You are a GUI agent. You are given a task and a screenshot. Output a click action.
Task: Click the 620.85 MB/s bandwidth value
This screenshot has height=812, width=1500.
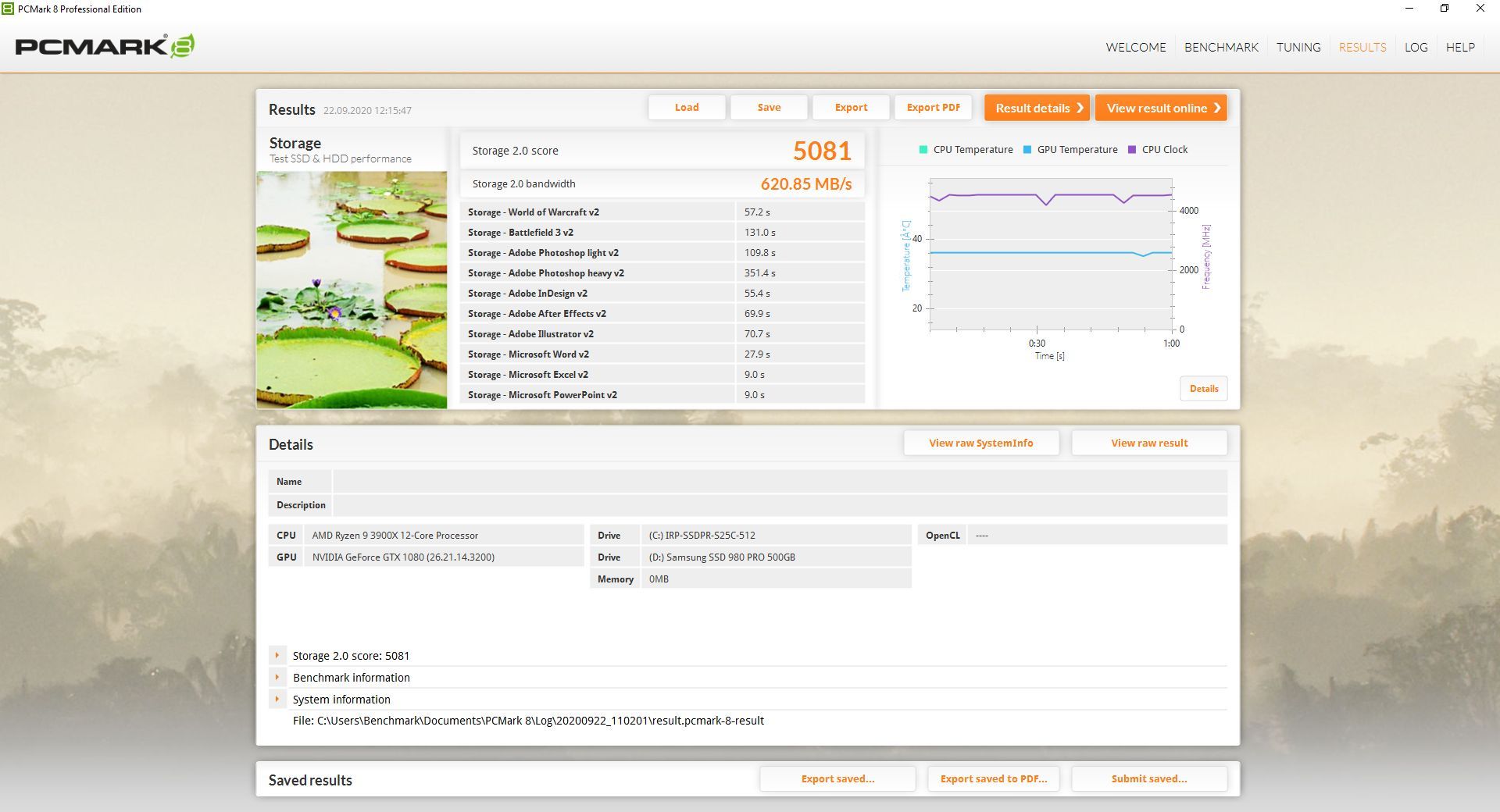coord(806,184)
